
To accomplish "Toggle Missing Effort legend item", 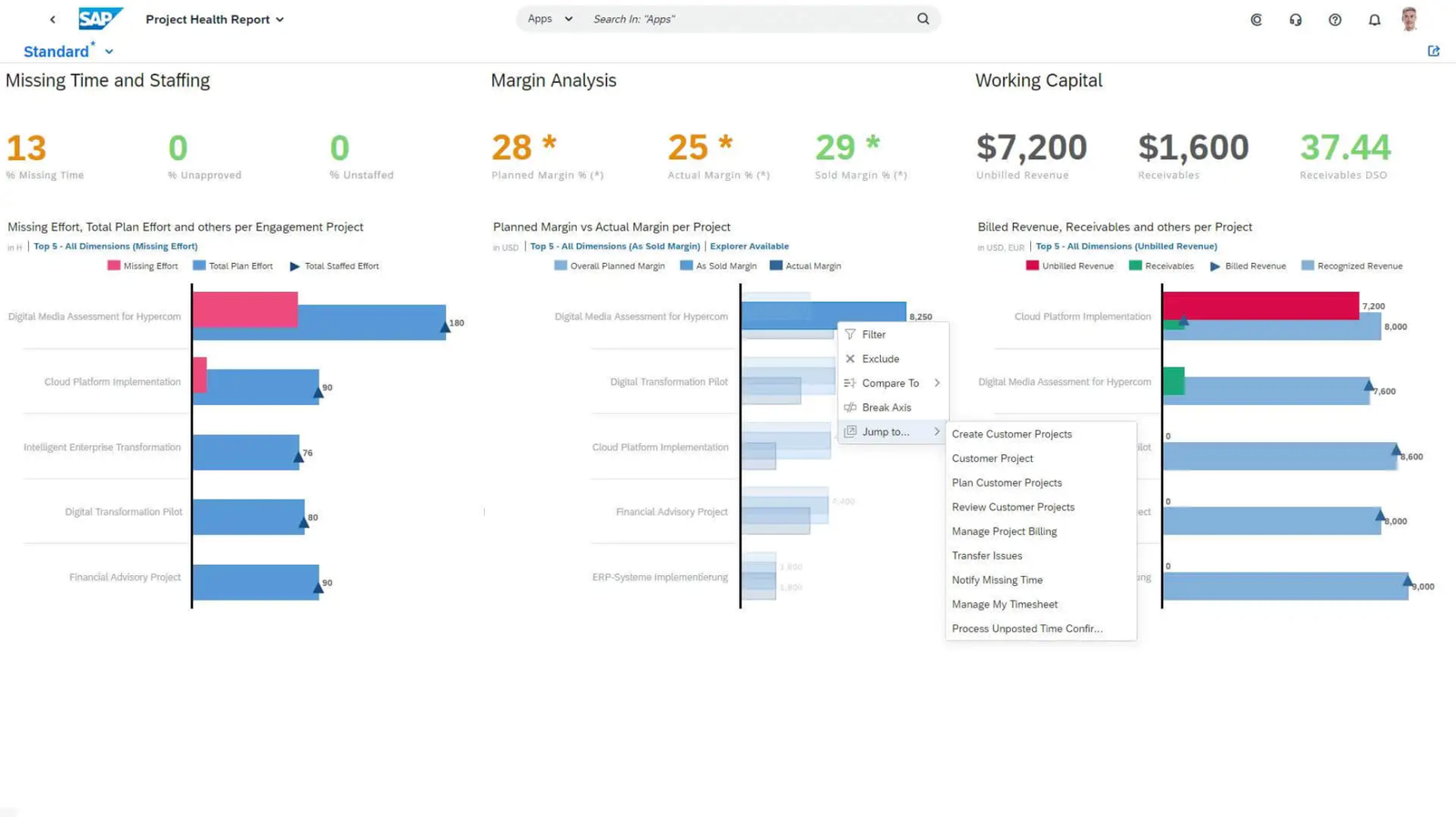I will [142, 267].
